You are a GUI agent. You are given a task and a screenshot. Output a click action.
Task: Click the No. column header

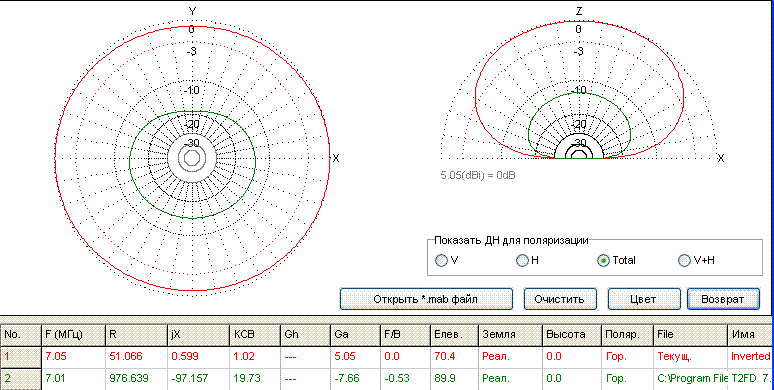click(20, 335)
